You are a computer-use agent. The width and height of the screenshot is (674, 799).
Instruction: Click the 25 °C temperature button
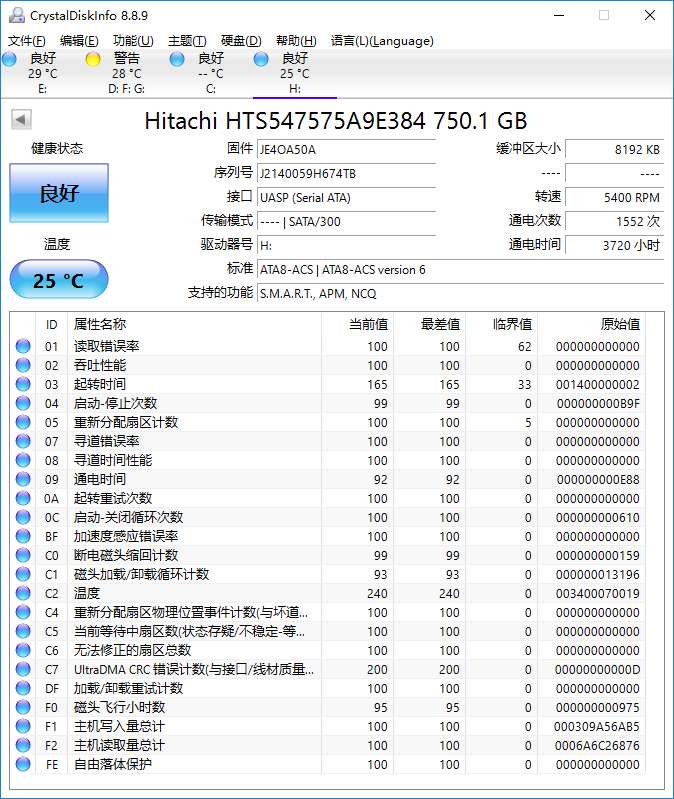tap(59, 279)
